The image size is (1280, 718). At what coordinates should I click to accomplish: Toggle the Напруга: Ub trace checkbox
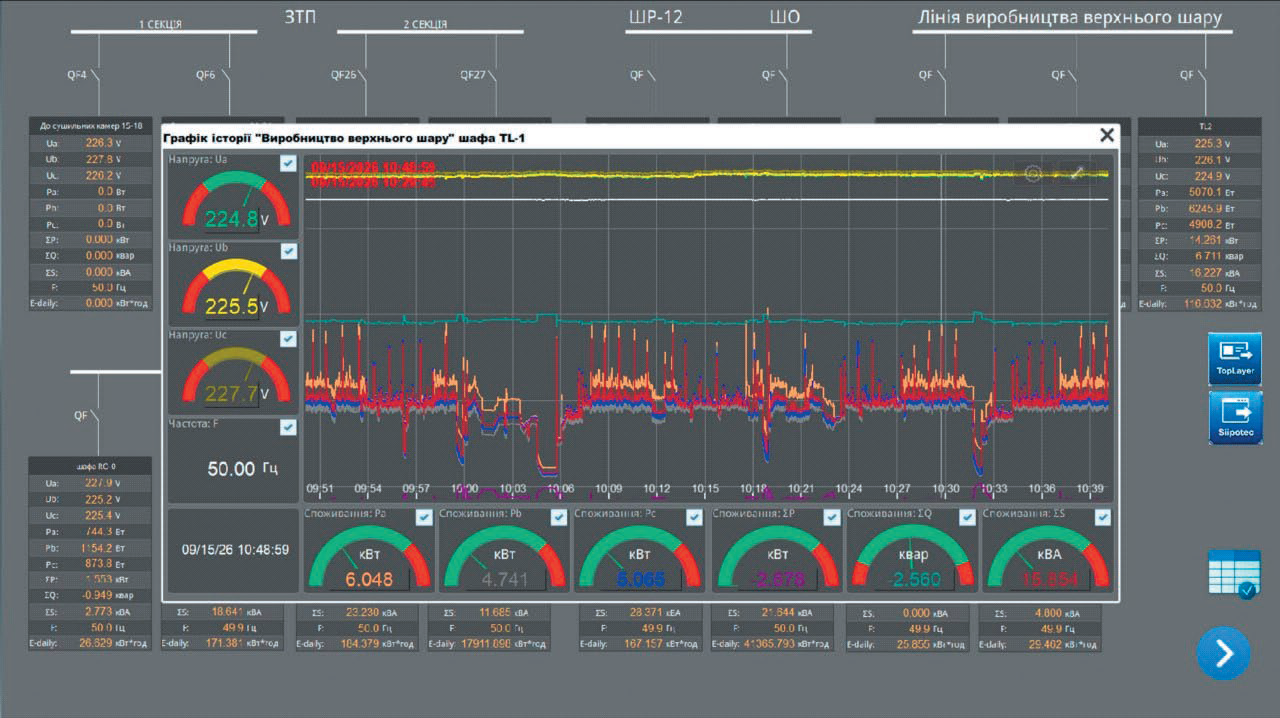tap(288, 250)
